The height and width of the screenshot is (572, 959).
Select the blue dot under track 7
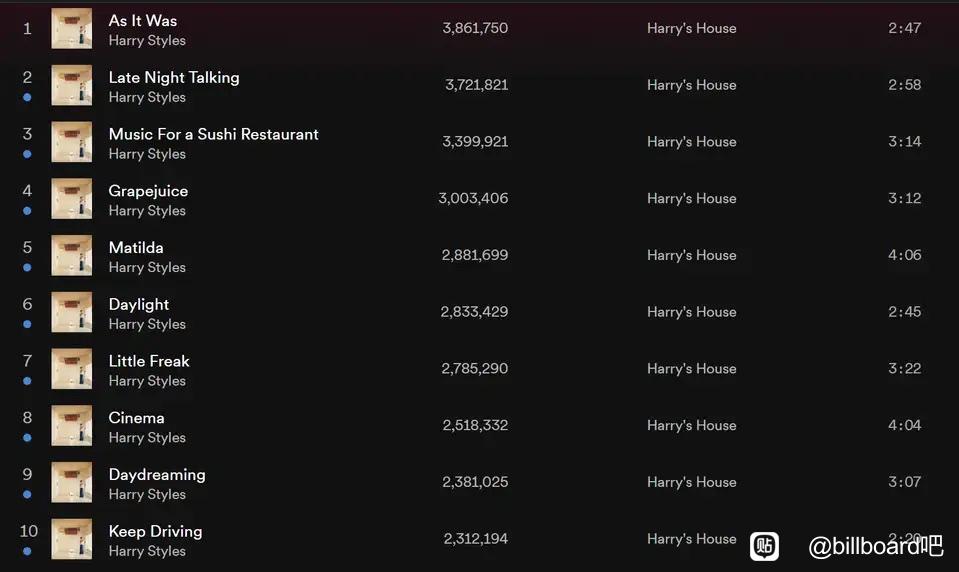27,381
